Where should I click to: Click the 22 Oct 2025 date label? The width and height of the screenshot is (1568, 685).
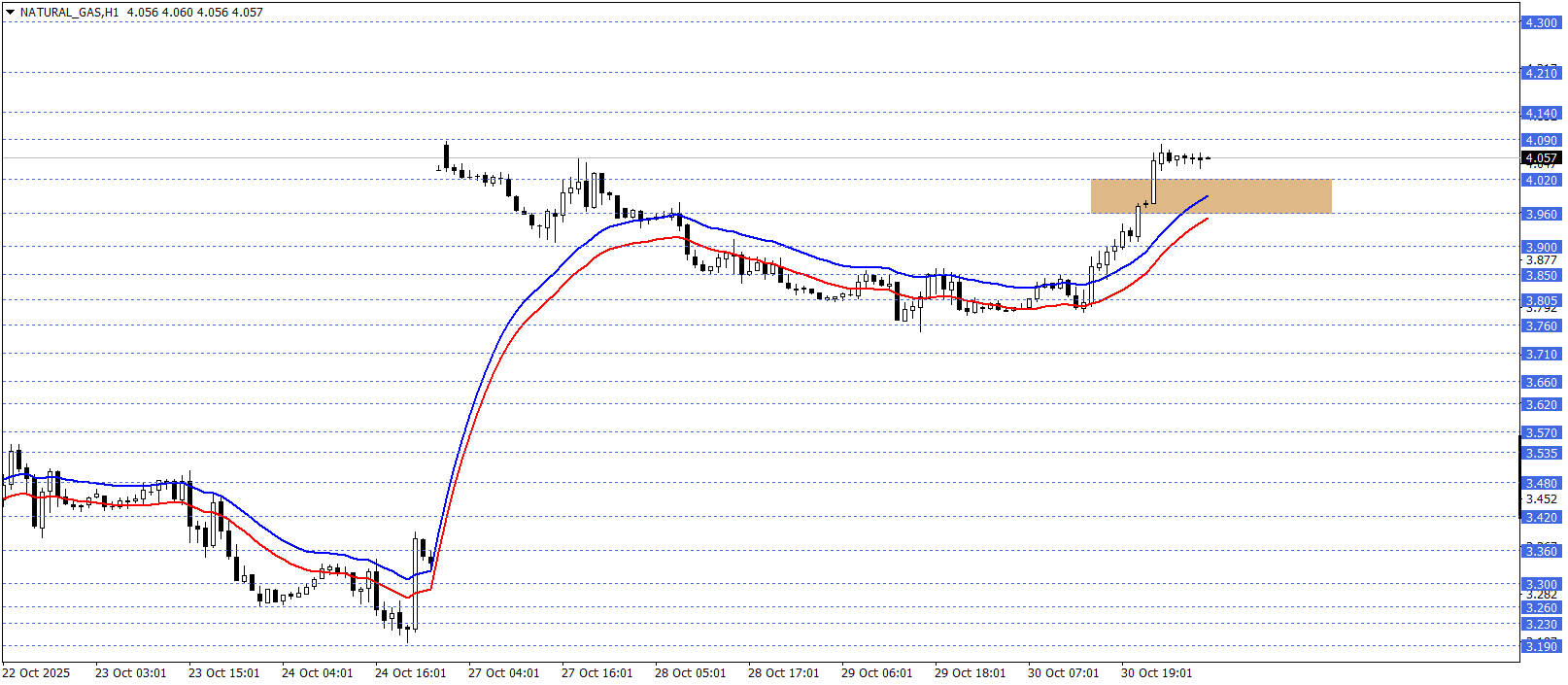[36, 673]
